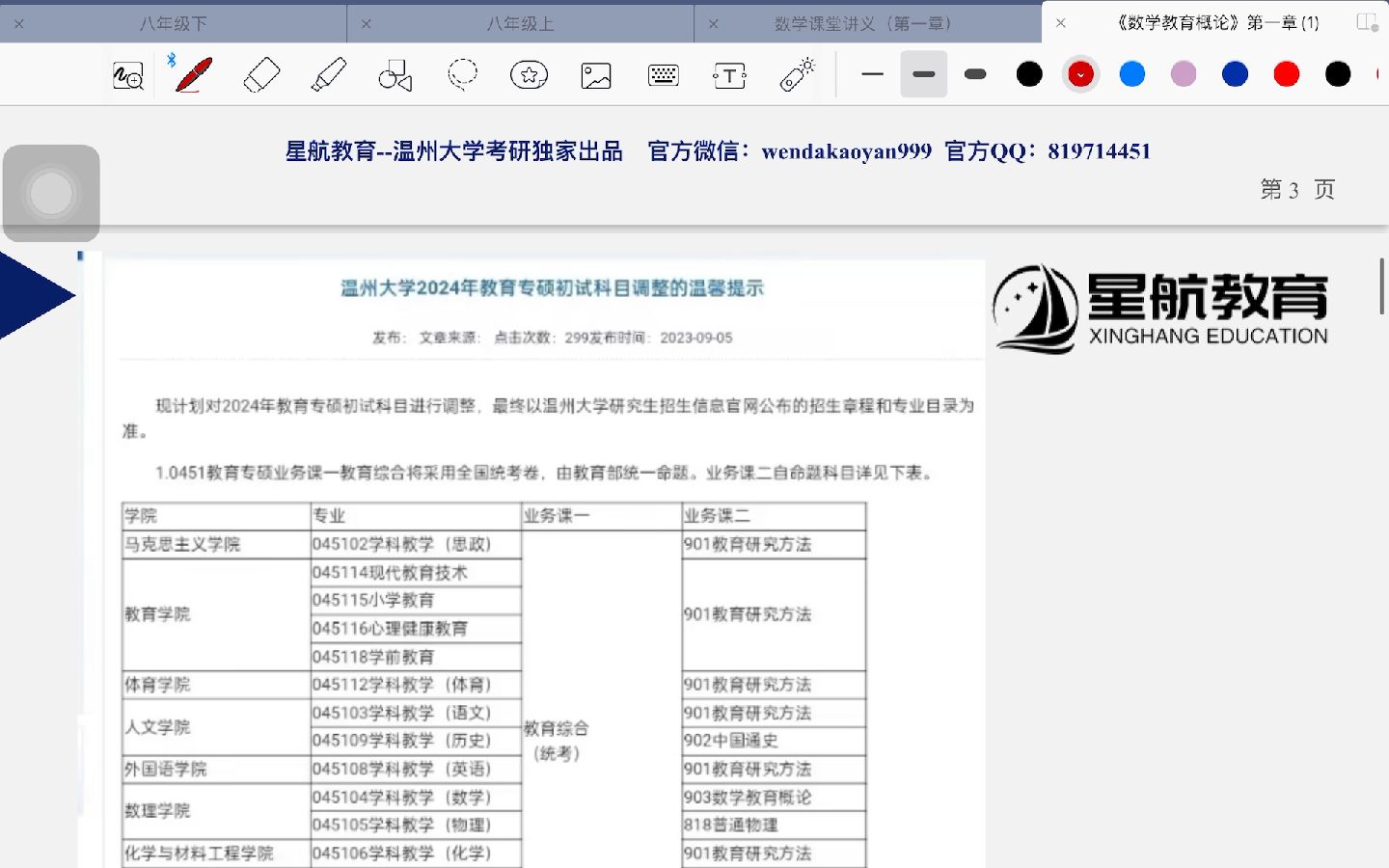This screenshot has height=868, width=1389.
Task: Select the《数学教育概论》第一章 (1) tab
Action: point(1216,23)
